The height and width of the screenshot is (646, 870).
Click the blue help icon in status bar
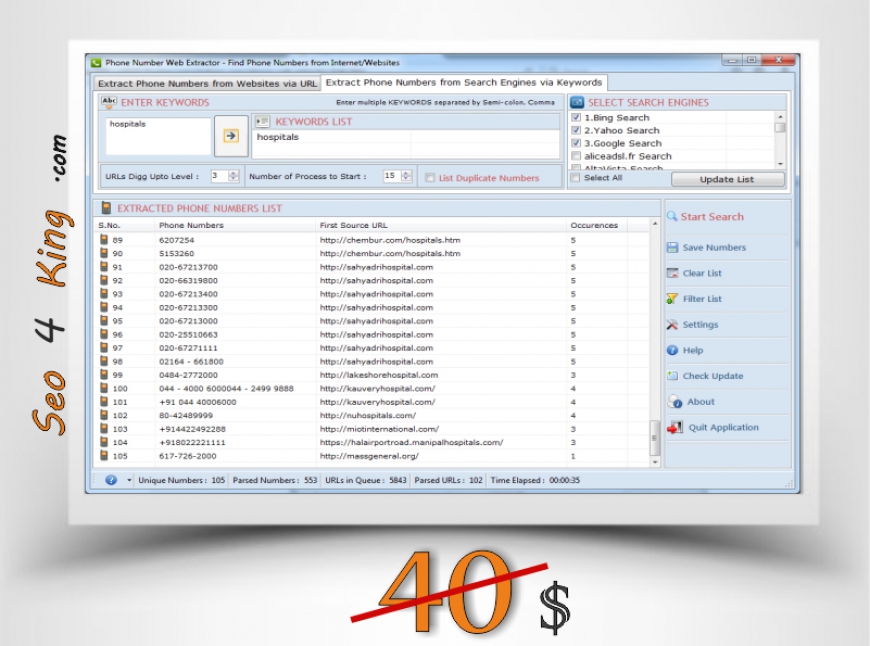click(x=111, y=480)
